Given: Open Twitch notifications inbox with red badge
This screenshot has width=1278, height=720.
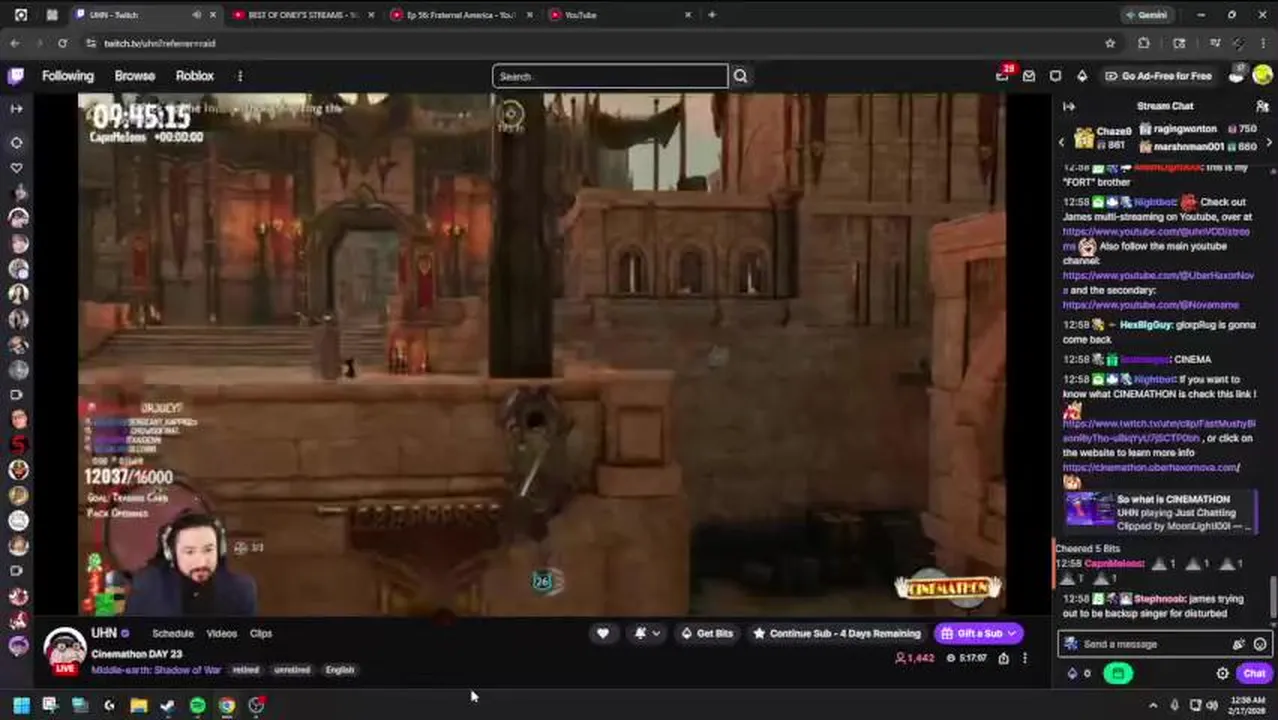Looking at the screenshot, I should pyautogui.click(x=1003, y=75).
